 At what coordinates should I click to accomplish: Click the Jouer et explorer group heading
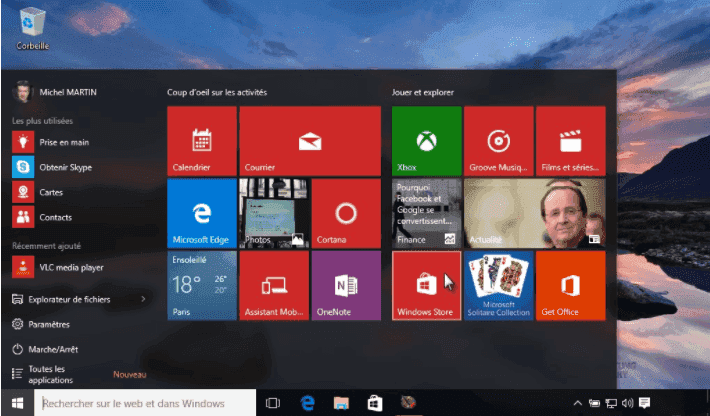(422, 92)
